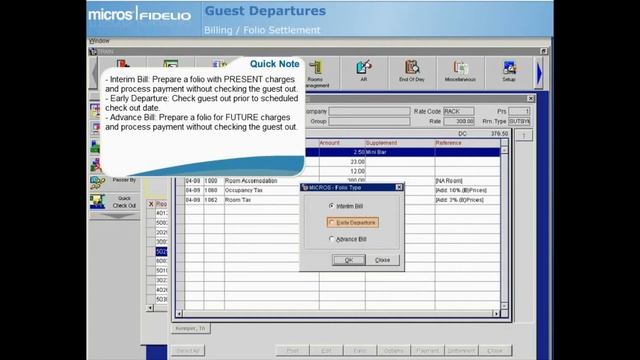The width and height of the screenshot is (640, 360).
Task: Advance the toolbar with blue right arrow
Action: (539, 73)
